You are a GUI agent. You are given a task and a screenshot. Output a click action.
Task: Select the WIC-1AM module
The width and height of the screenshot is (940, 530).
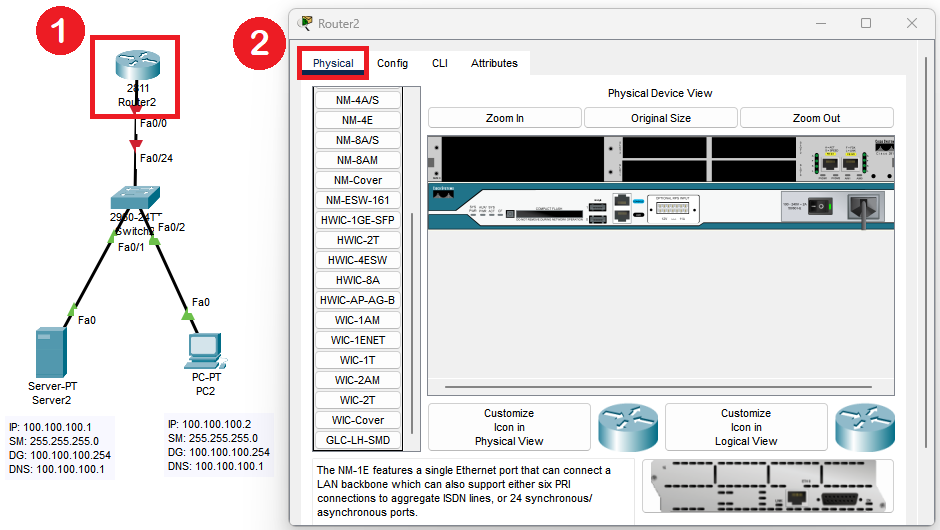[x=358, y=320]
